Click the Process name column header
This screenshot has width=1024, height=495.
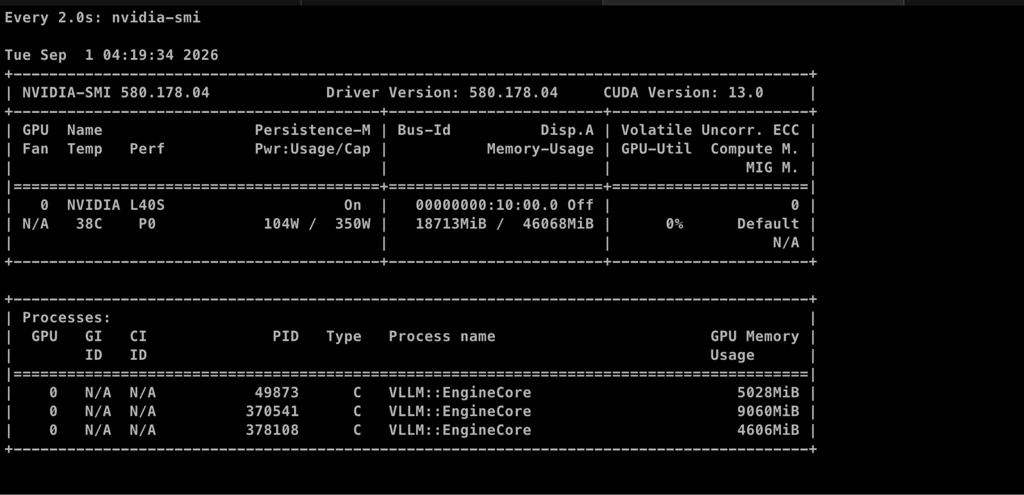tap(442, 337)
